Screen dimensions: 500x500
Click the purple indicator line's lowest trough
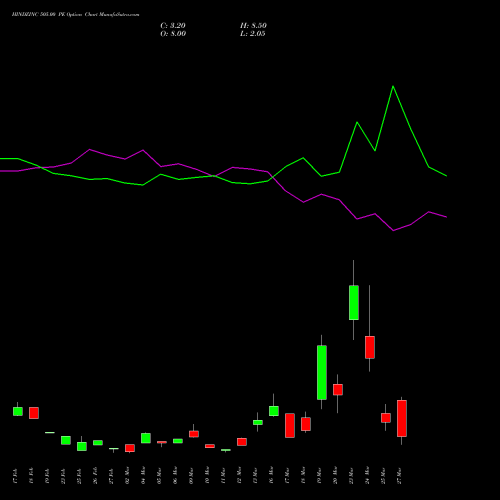click(x=393, y=230)
